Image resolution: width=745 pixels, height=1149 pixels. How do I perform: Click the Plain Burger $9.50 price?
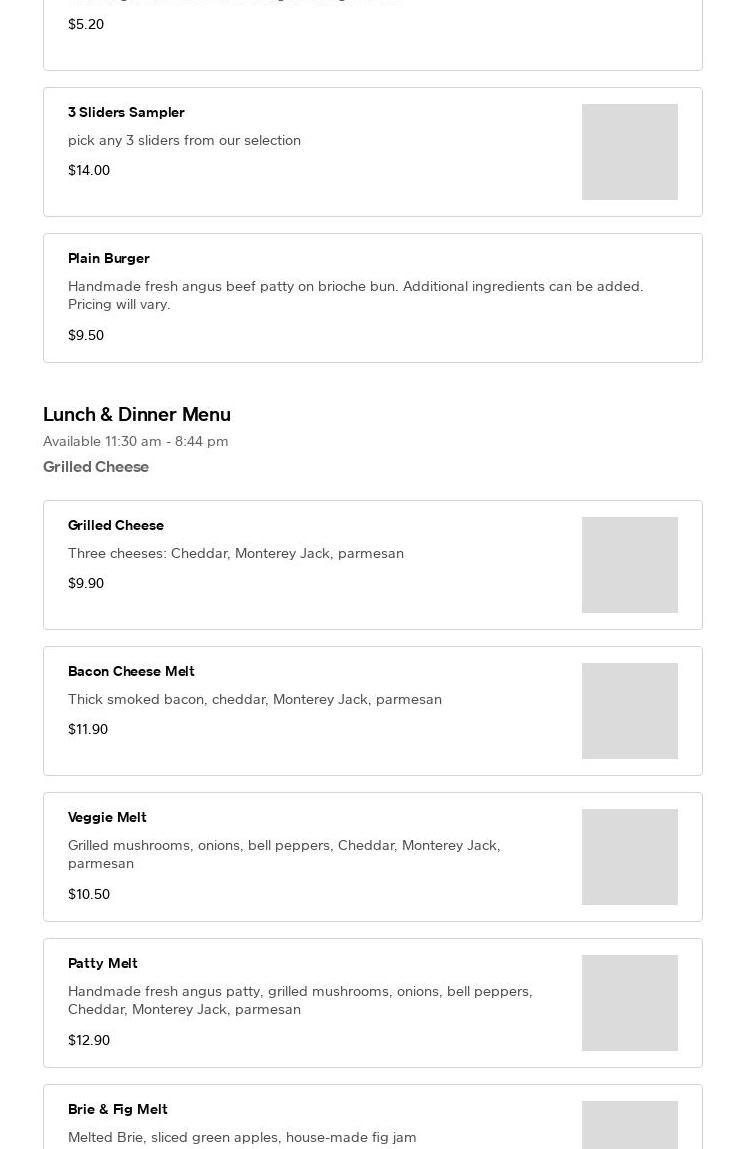(x=86, y=335)
